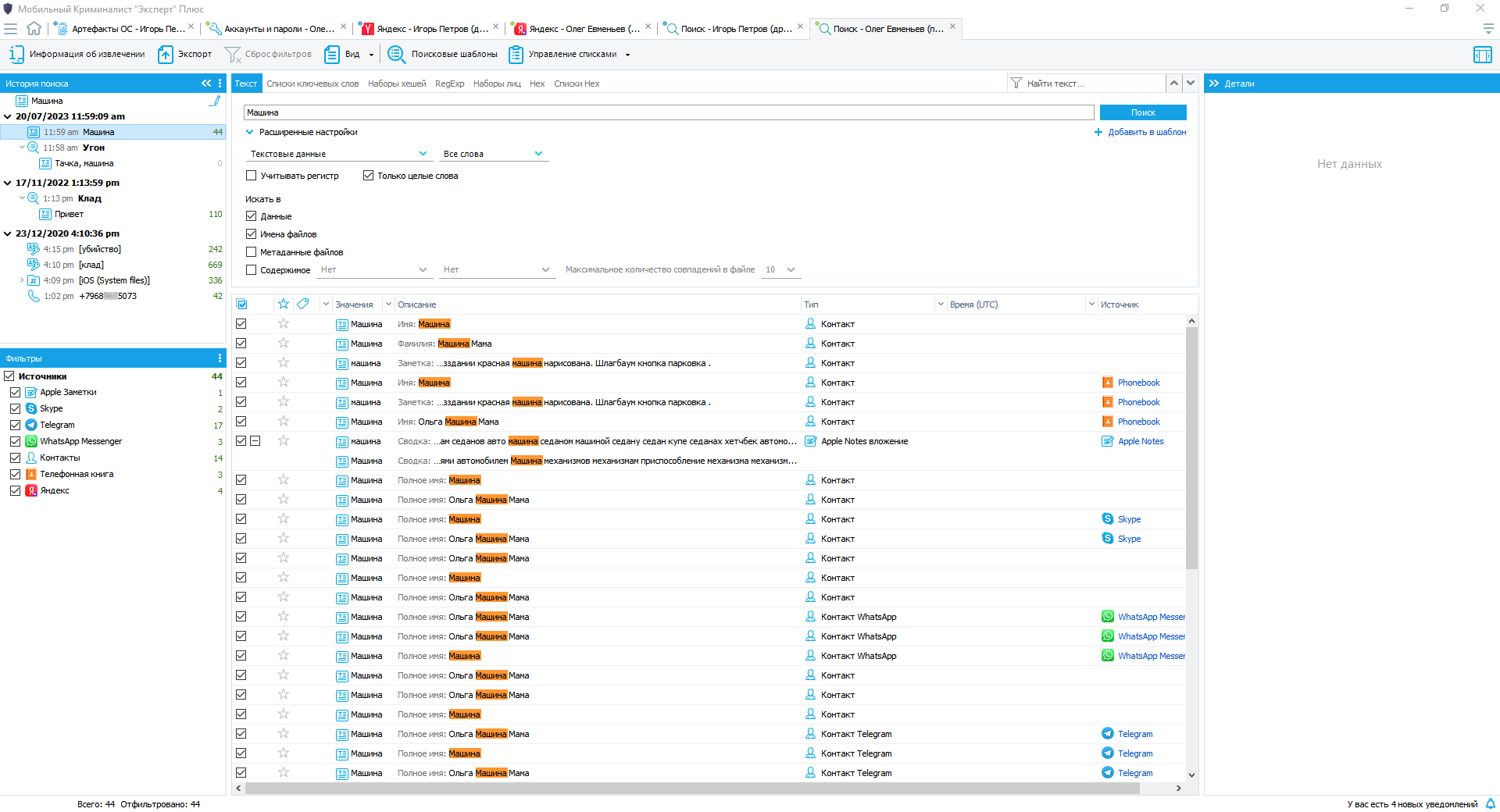Uncheck Telegram source filter
This screenshot has width=1500, height=812.
tap(16, 425)
